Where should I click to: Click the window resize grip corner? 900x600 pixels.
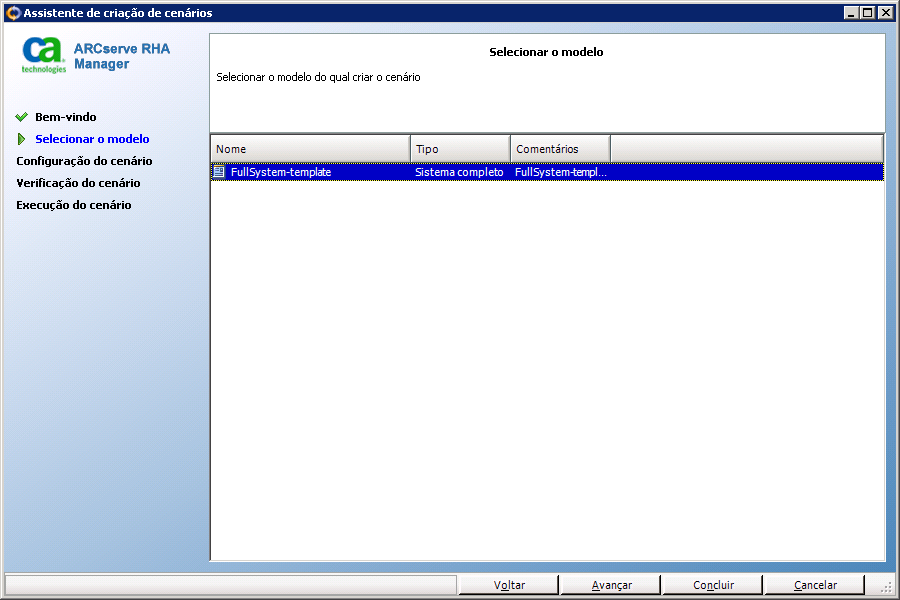(x=887, y=588)
